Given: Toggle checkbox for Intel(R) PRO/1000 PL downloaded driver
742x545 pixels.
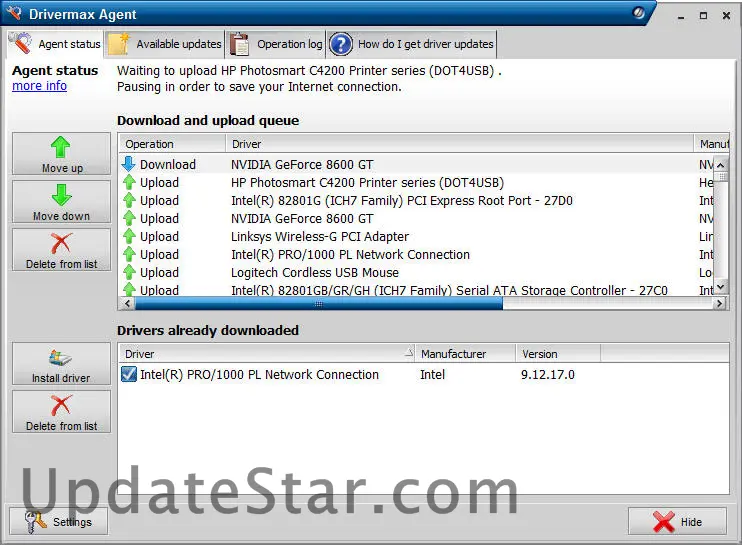Looking at the screenshot, I should (x=128, y=374).
